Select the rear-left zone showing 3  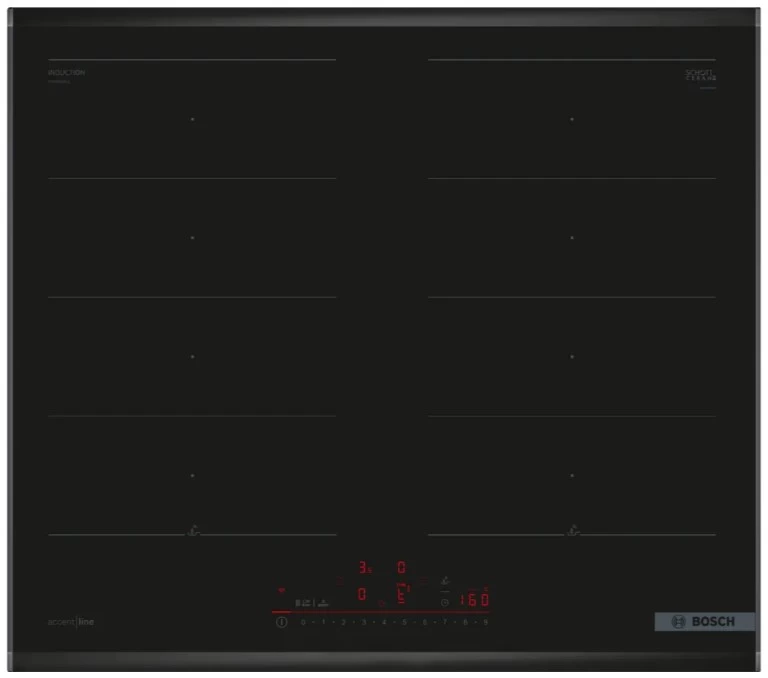pyautogui.click(x=365, y=568)
